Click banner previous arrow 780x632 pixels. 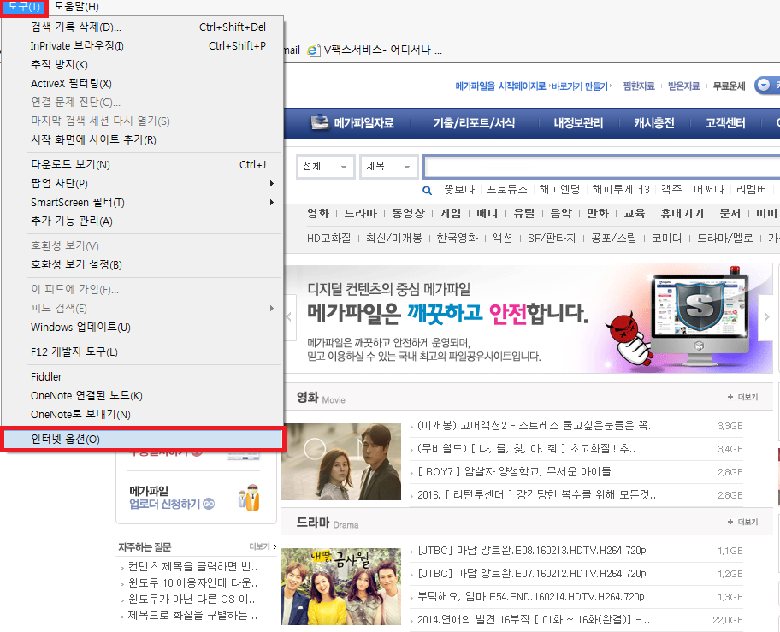pos(289,317)
